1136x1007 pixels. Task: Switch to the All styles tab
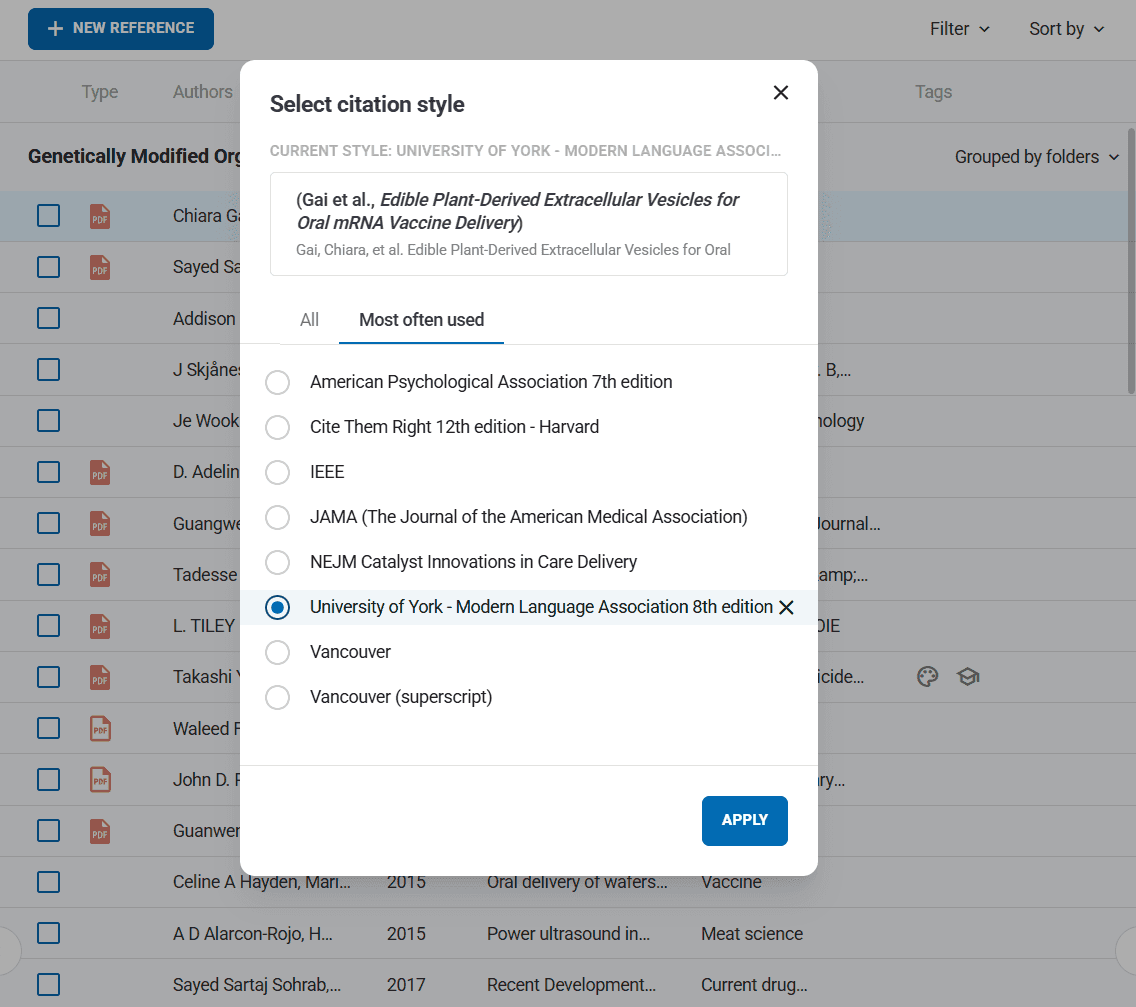(x=309, y=320)
